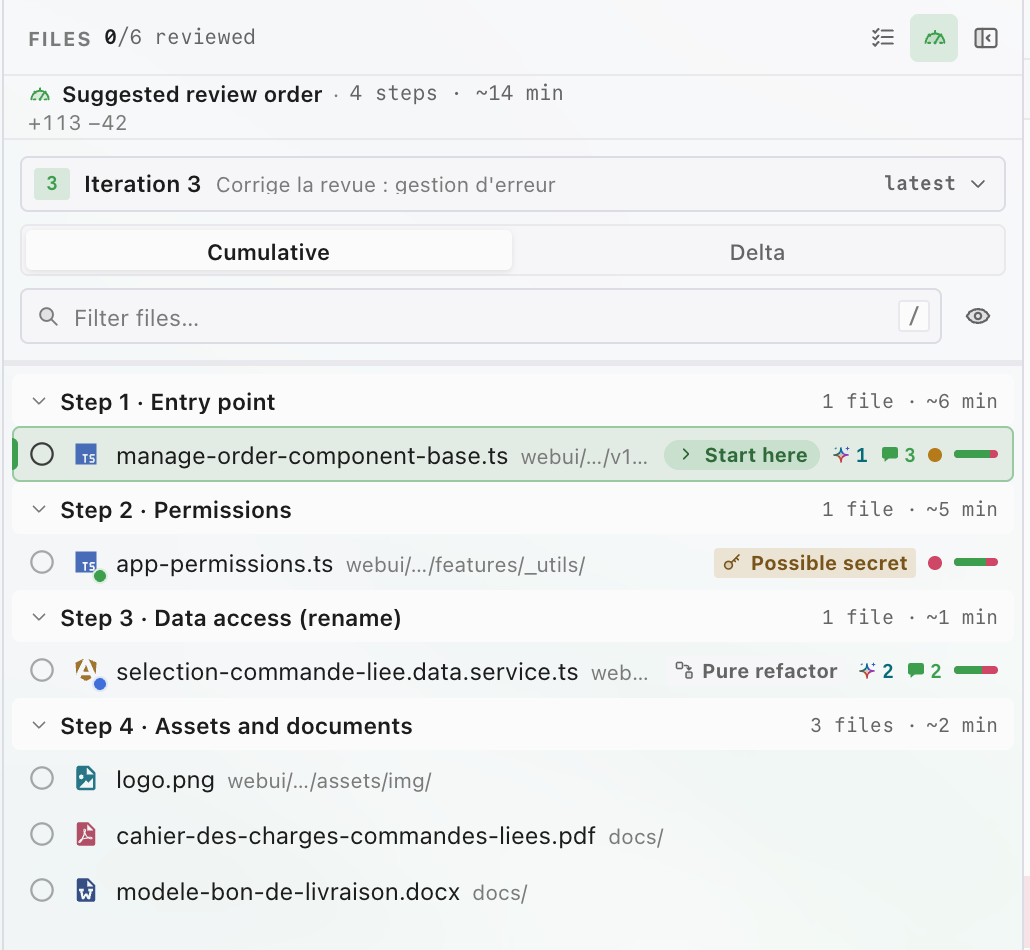1030x950 pixels.
Task: Collapse Step 3 Data access section
Action: 39,618
